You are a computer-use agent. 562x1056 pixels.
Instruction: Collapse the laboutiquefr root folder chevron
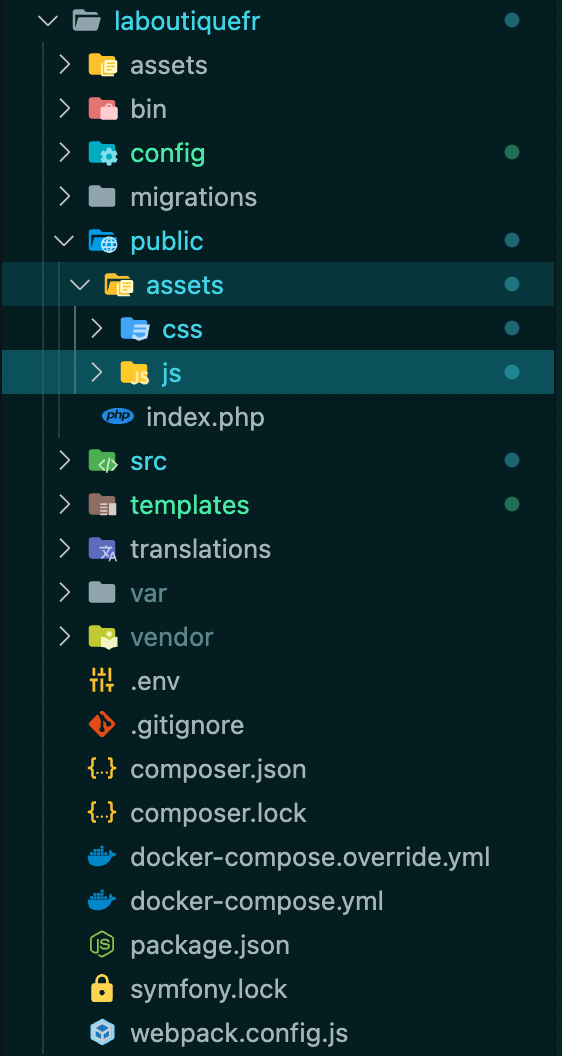(48, 21)
